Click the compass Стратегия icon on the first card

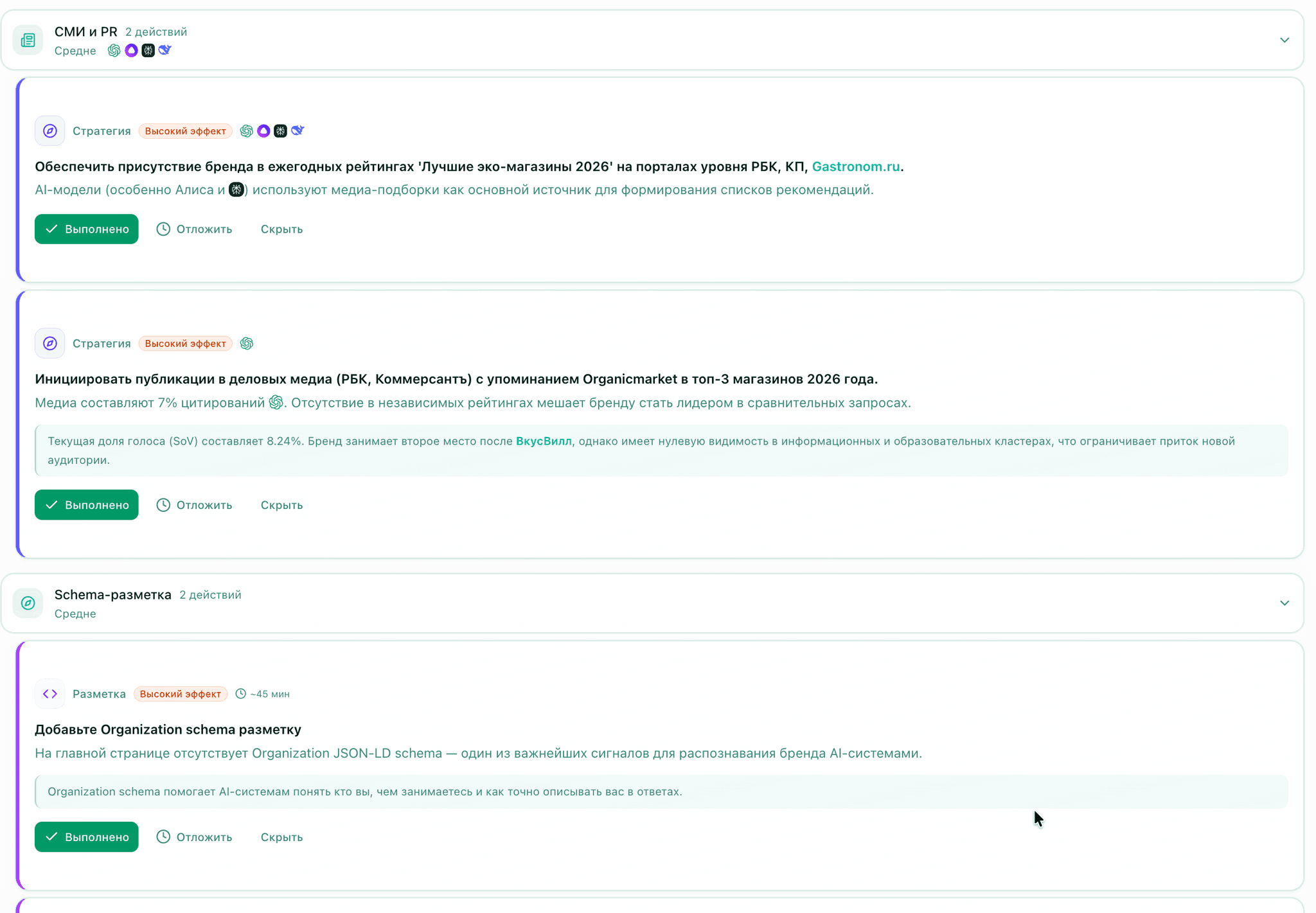click(x=49, y=130)
